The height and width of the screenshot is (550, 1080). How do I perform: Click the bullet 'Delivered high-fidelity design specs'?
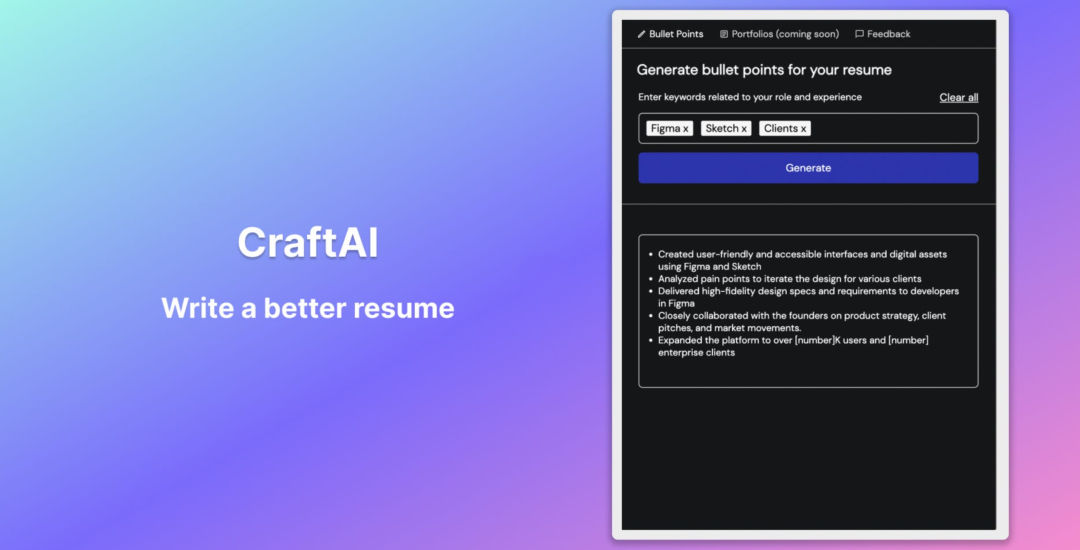[807, 297]
